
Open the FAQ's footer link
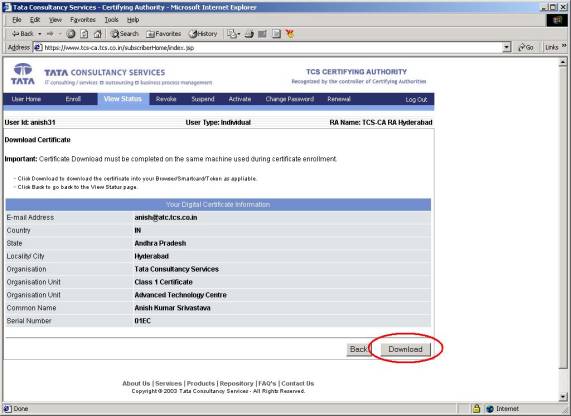coord(267,383)
